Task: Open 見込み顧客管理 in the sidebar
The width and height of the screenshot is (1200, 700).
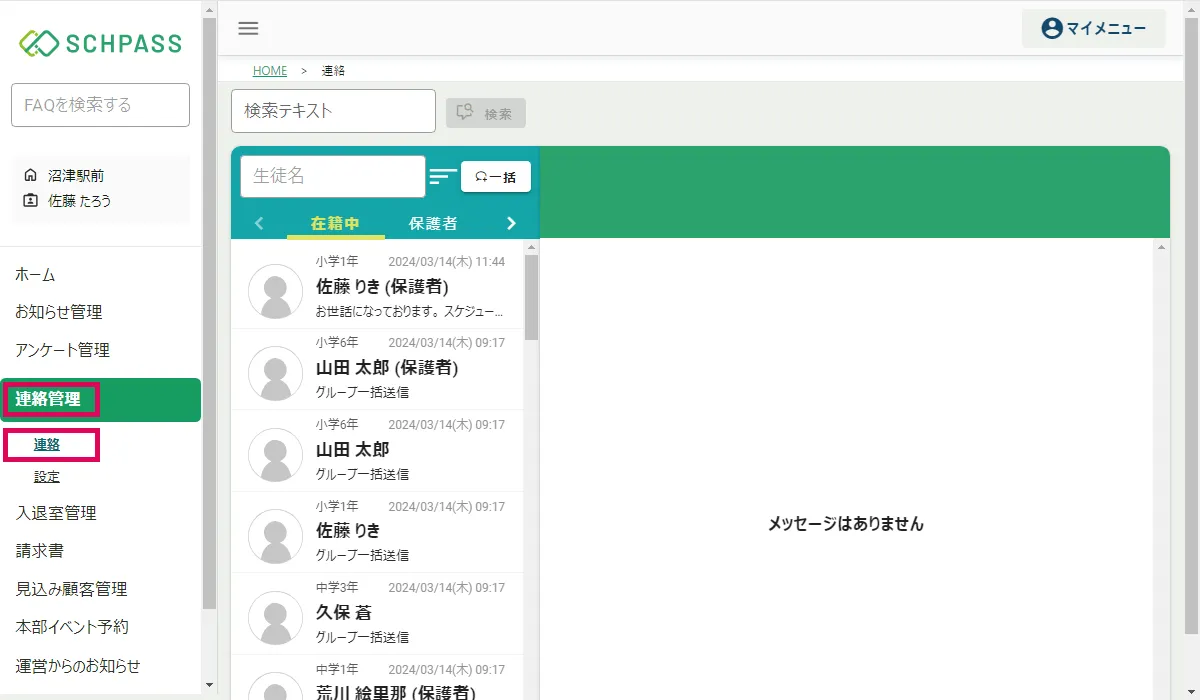Action: pos(72,589)
